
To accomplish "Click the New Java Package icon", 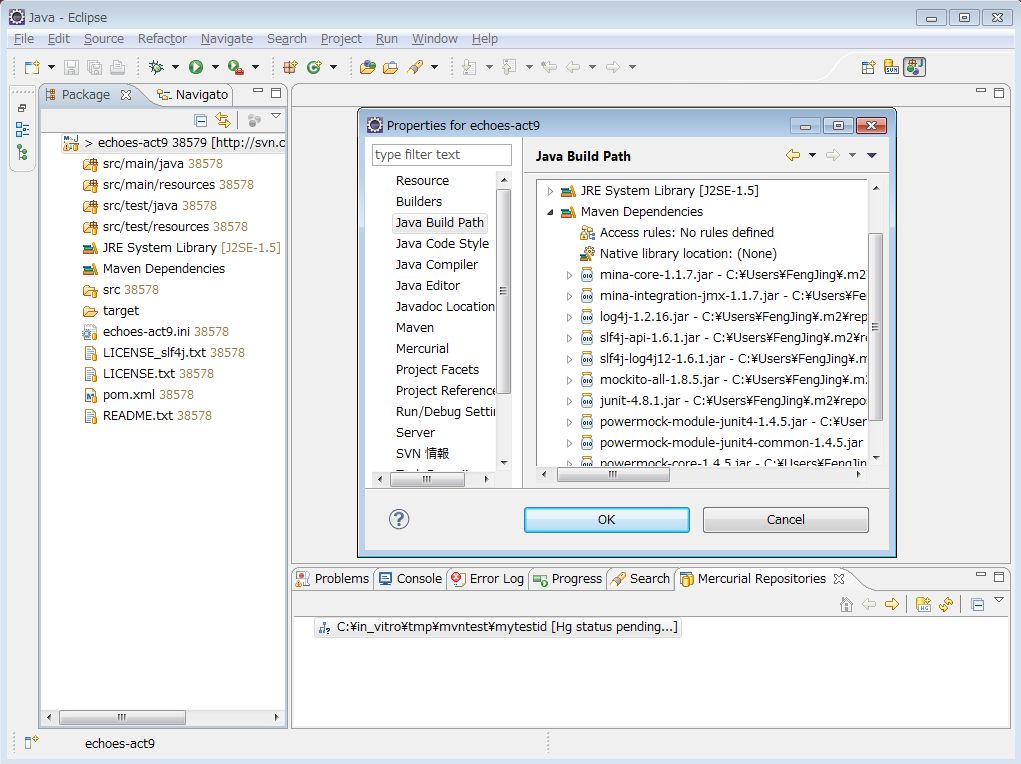I will 290,67.
